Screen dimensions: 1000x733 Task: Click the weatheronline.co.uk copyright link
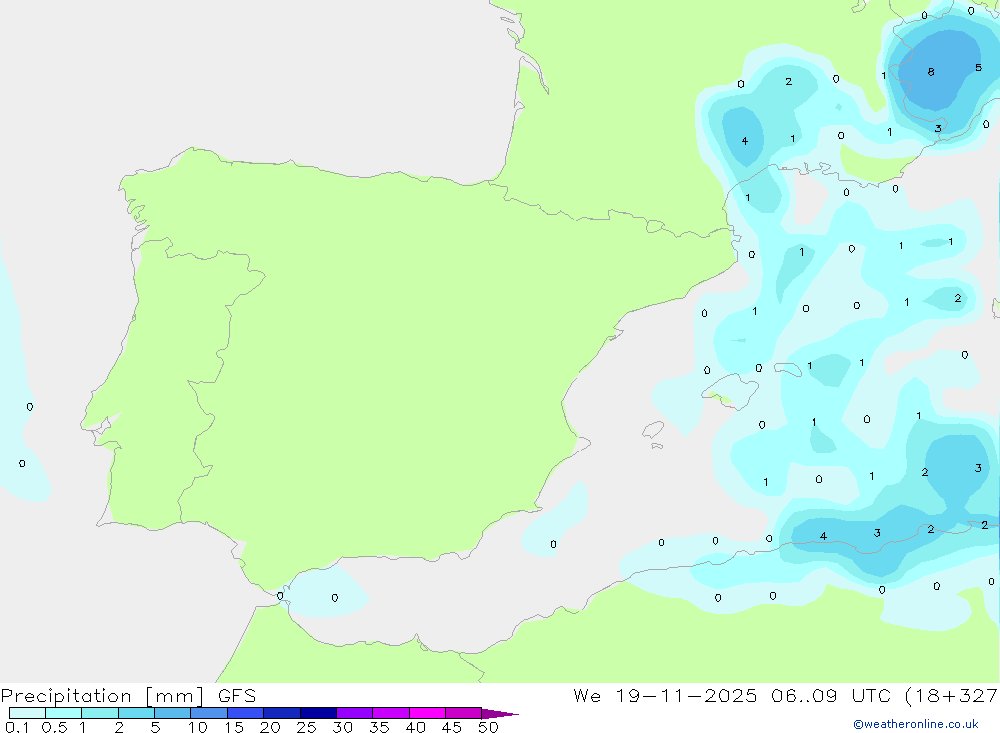[916, 724]
